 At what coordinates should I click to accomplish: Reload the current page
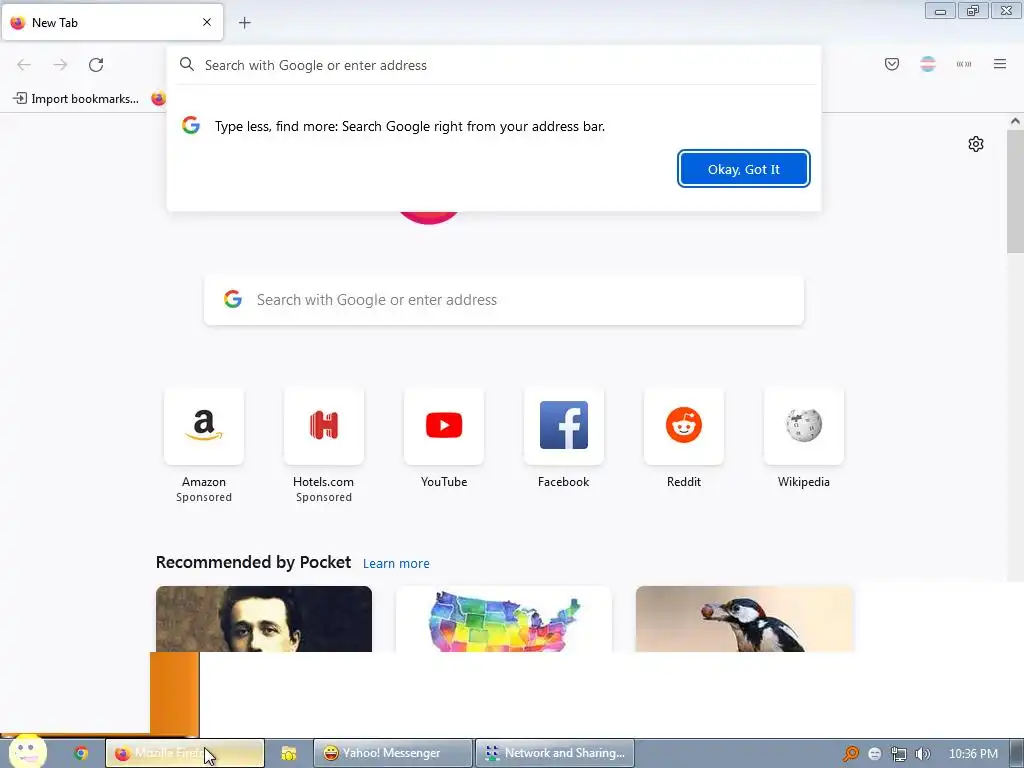(x=96, y=65)
